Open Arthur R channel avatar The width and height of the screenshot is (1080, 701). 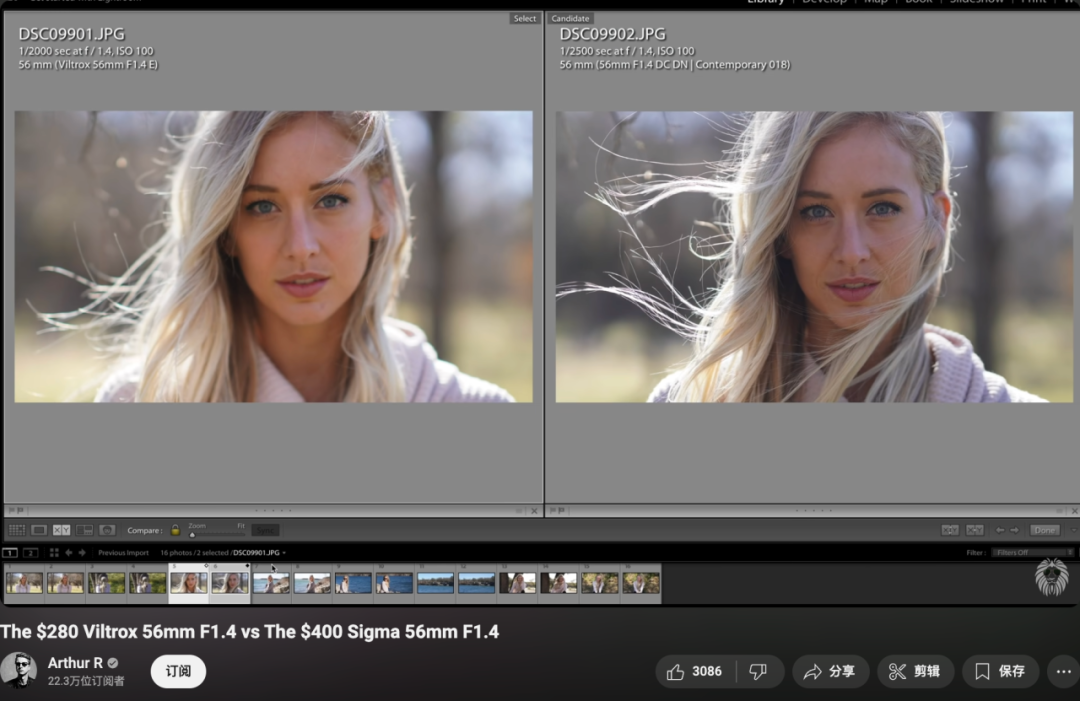click(x=19, y=671)
